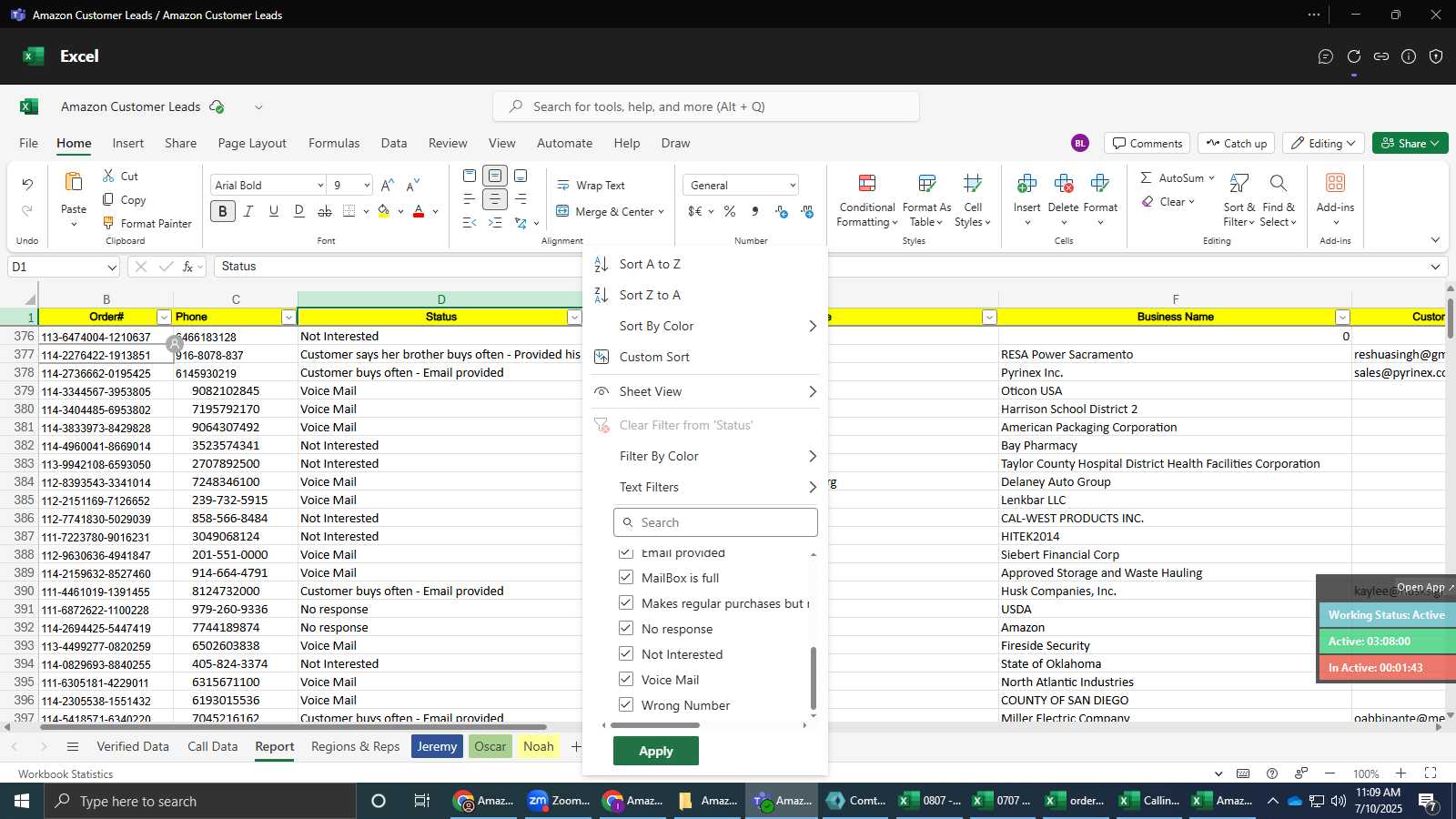1456x819 pixels.
Task: Apply strikethrough formatting
Action: click(325, 211)
